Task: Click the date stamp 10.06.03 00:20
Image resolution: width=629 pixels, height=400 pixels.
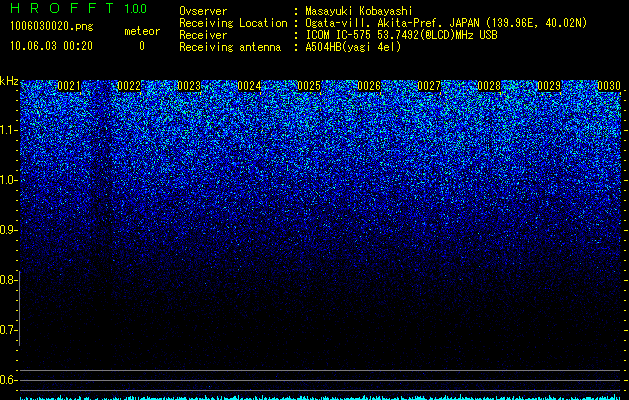Action: (x=51, y=46)
